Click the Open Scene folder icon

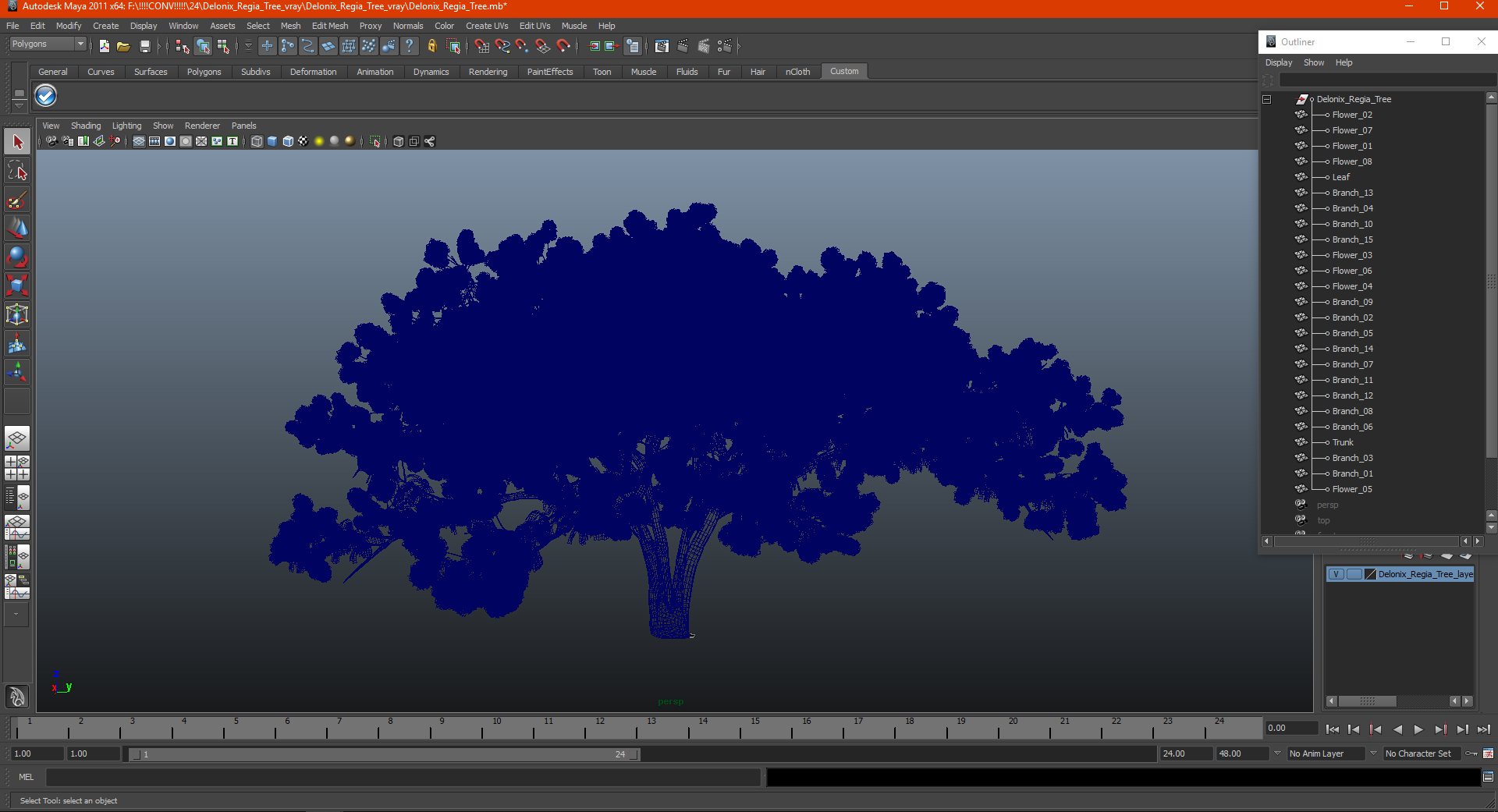point(123,47)
